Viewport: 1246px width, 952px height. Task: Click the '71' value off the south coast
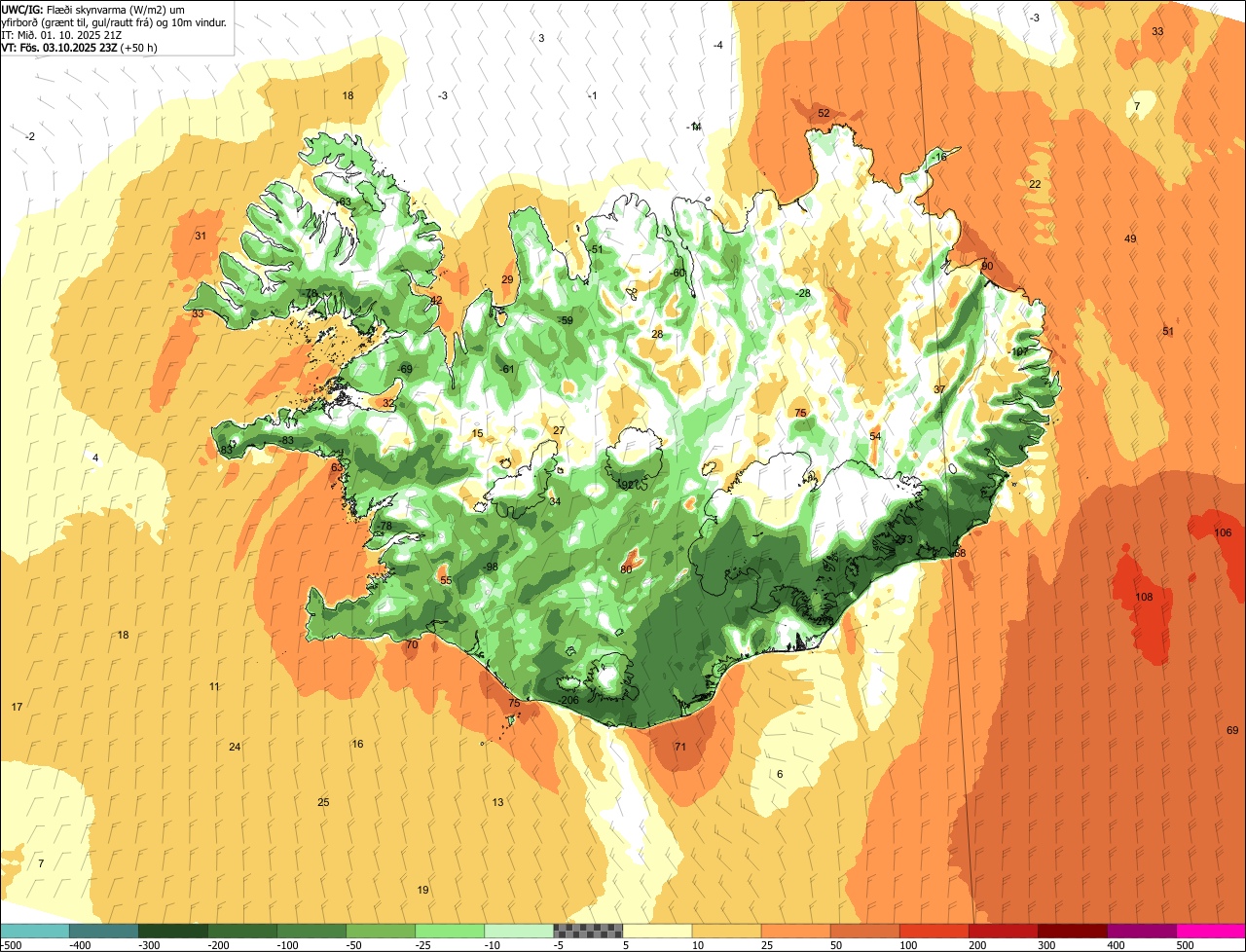680,747
